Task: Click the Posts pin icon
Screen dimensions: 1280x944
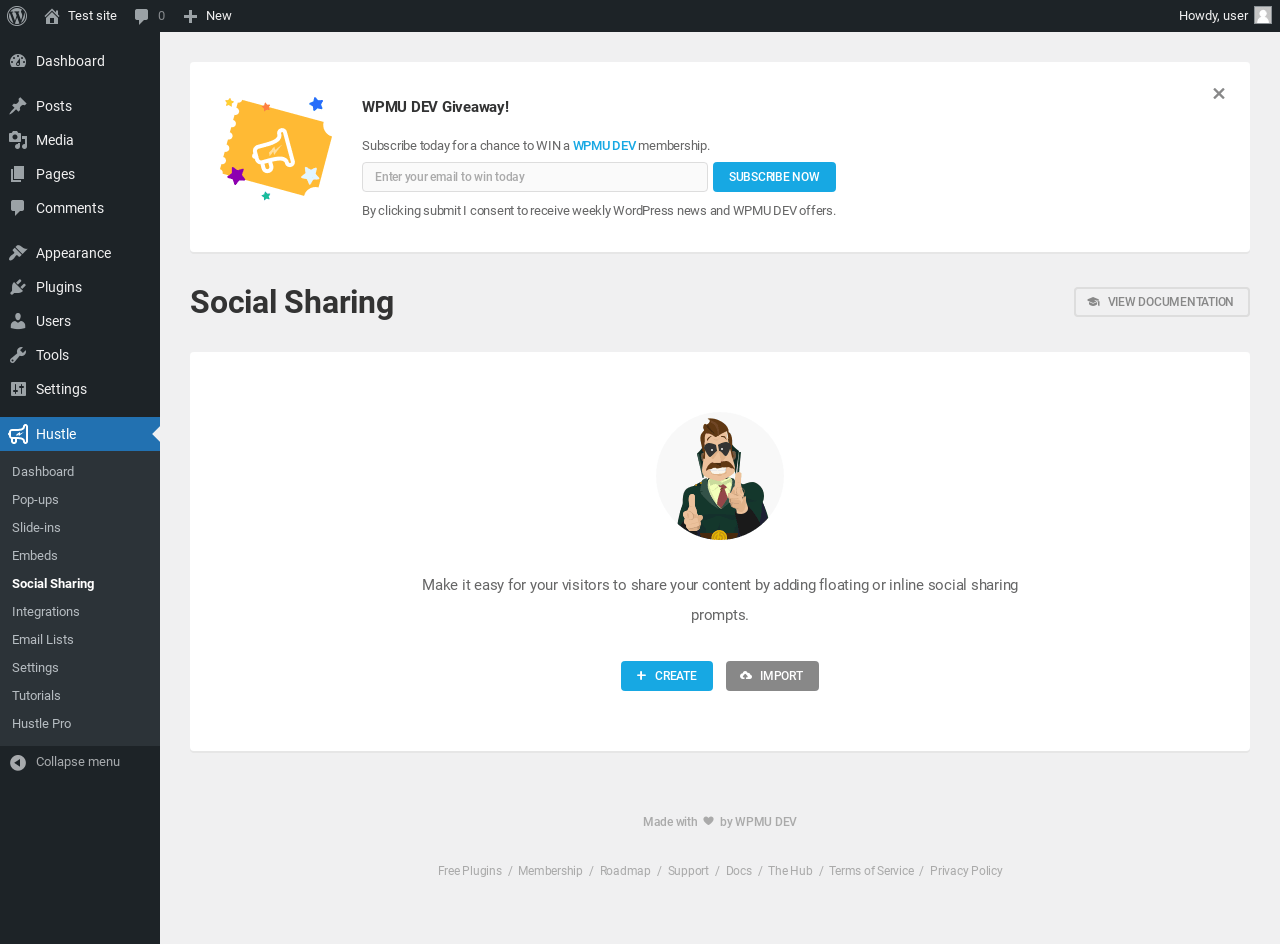Action: click(18, 106)
